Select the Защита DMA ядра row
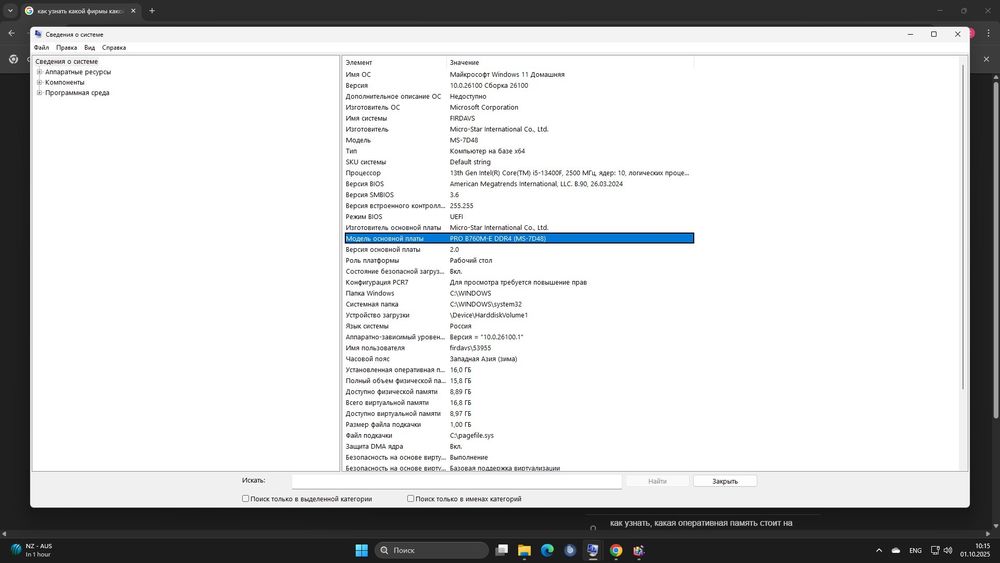Viewport: 1000px width, 563px height. click(518, 446)
